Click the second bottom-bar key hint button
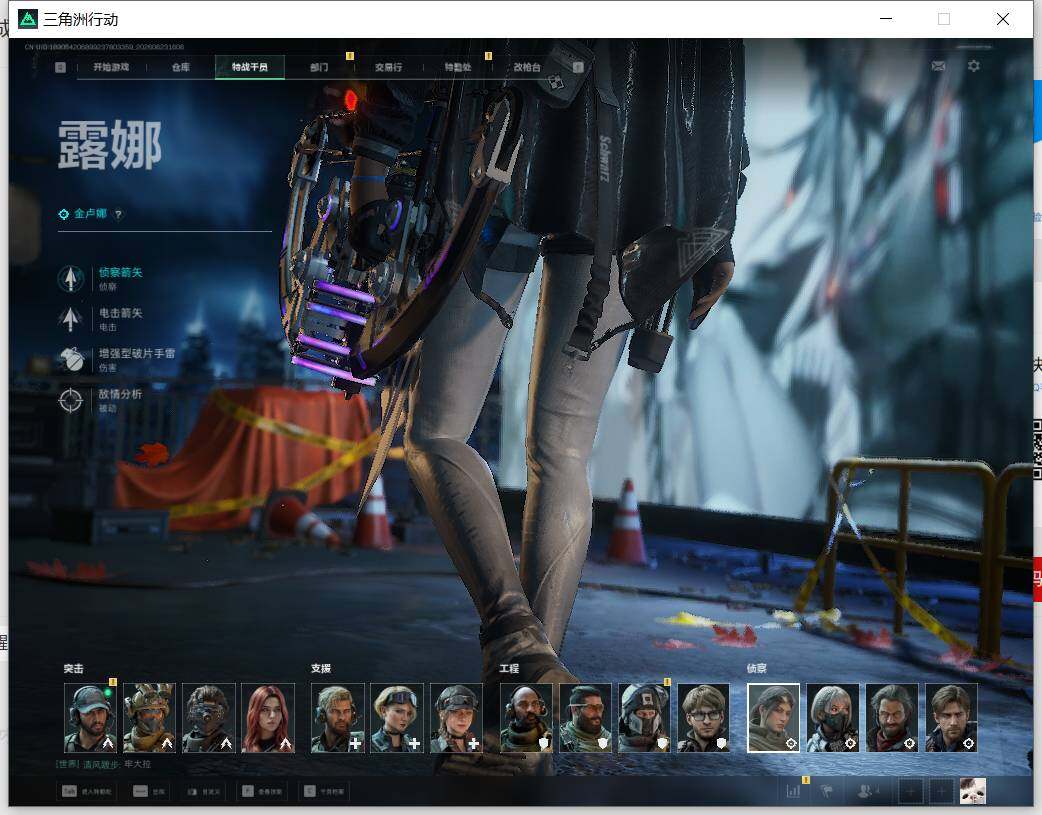 149,791
